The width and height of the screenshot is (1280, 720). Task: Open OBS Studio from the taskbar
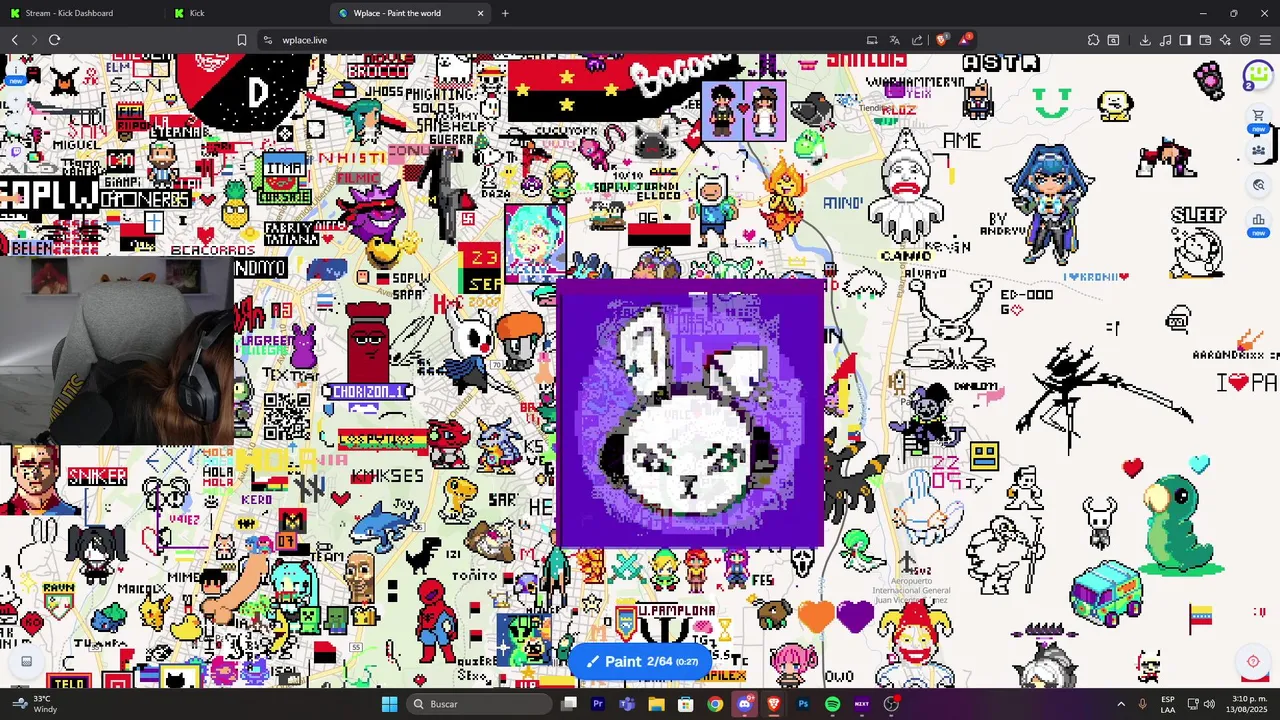coord(891,704)
